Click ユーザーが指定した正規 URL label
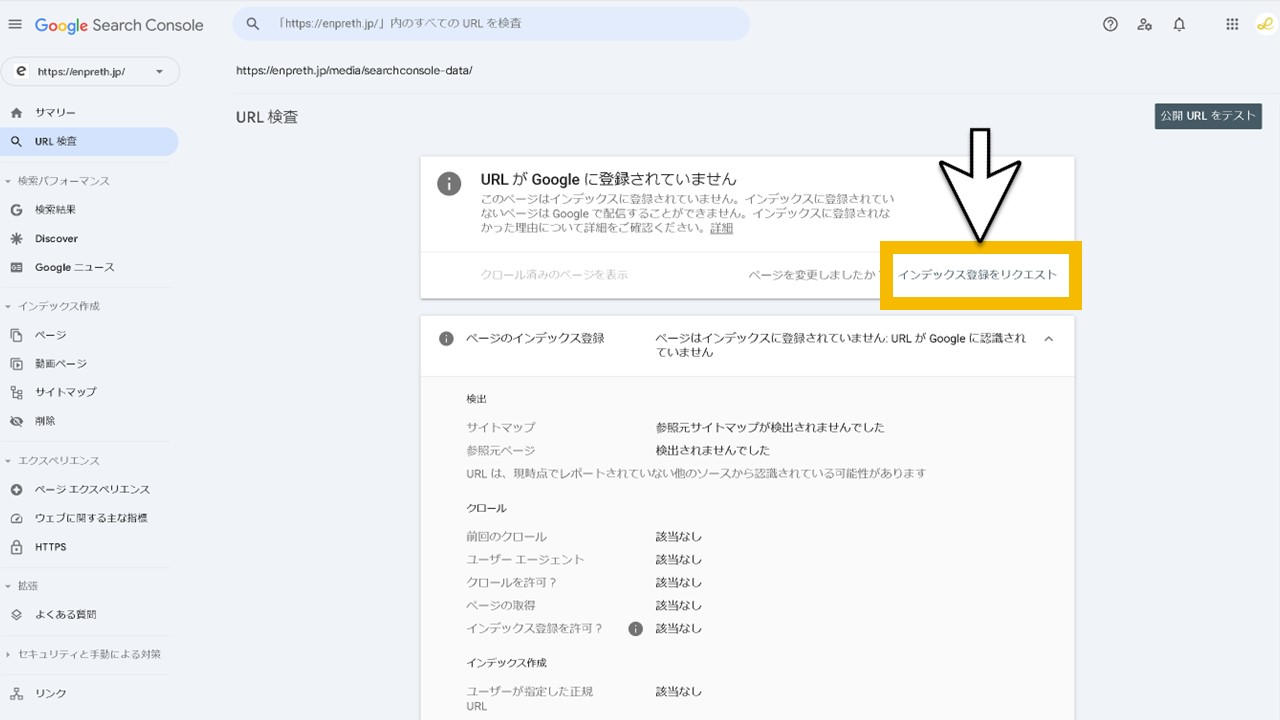 coord(529,699)
